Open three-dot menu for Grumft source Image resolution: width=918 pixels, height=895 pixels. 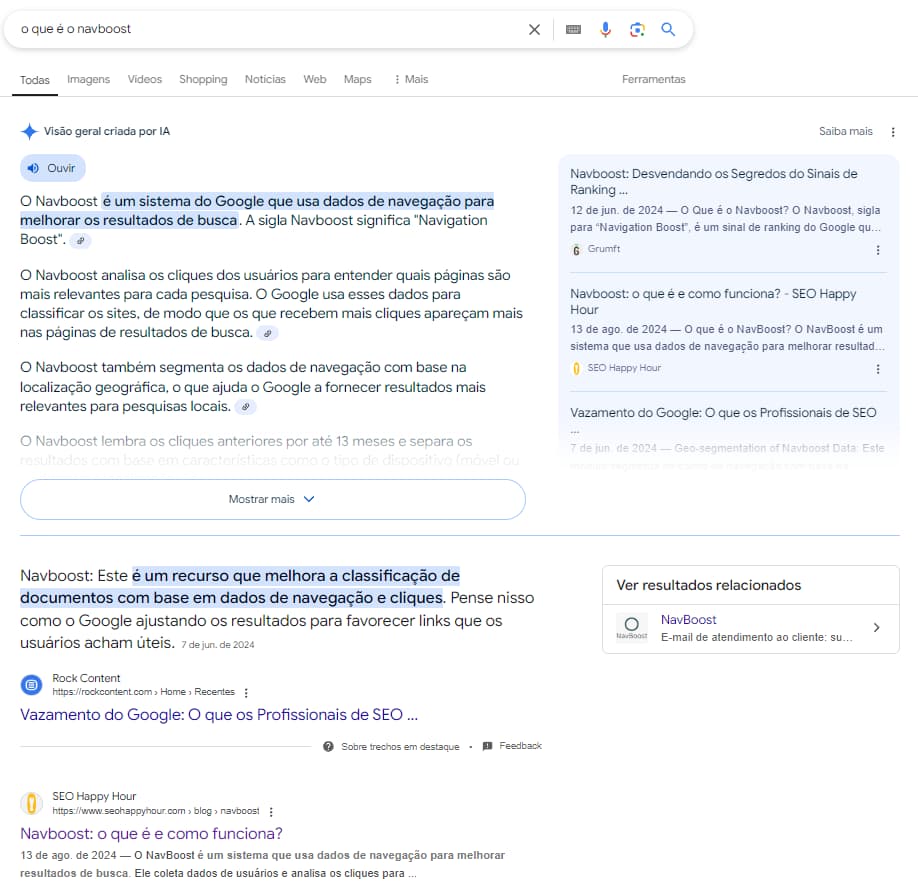pyautogui.click(x=878, y=250)
